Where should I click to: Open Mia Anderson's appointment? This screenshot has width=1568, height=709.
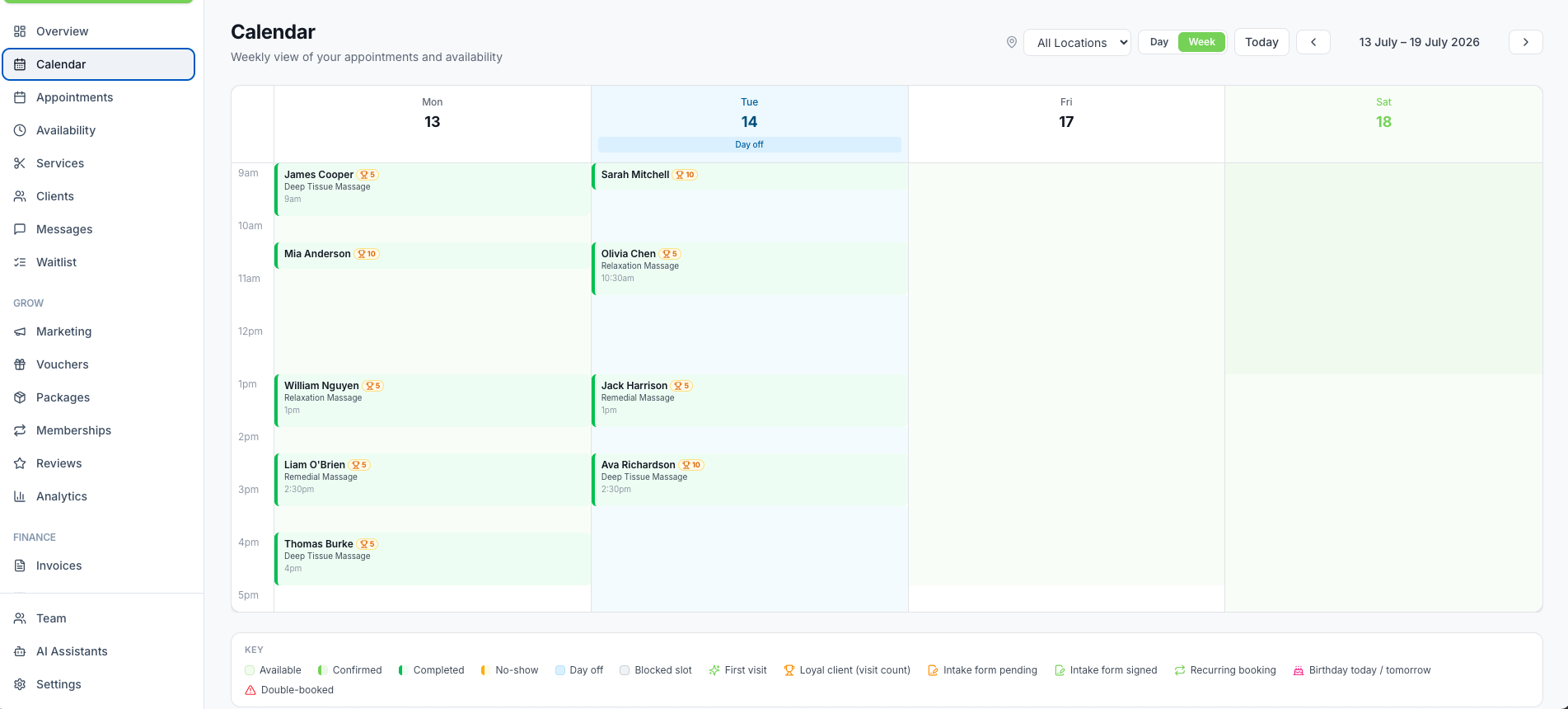pos(433,256)
